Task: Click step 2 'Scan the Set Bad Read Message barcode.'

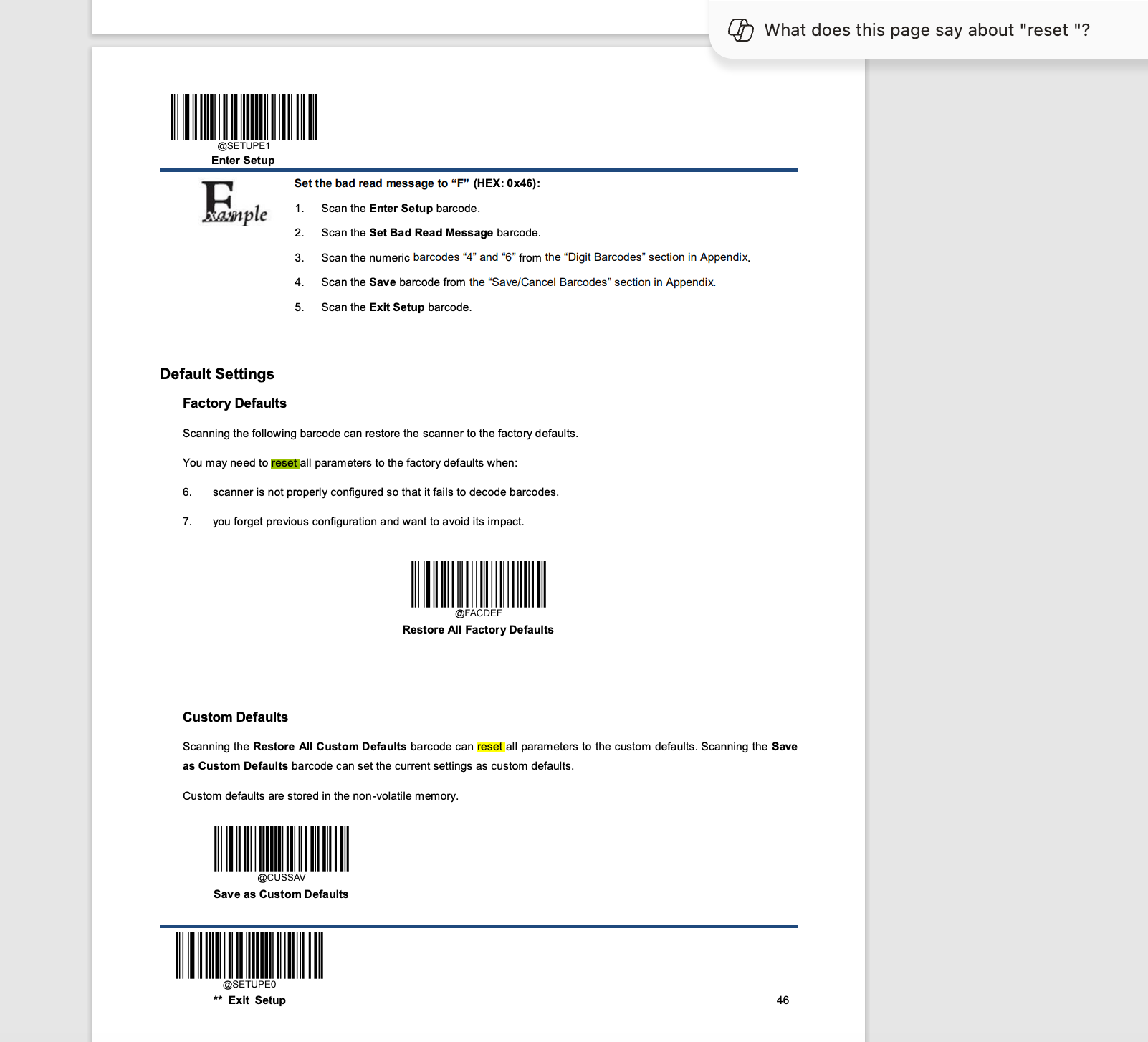Action: [x=431, y=233]
